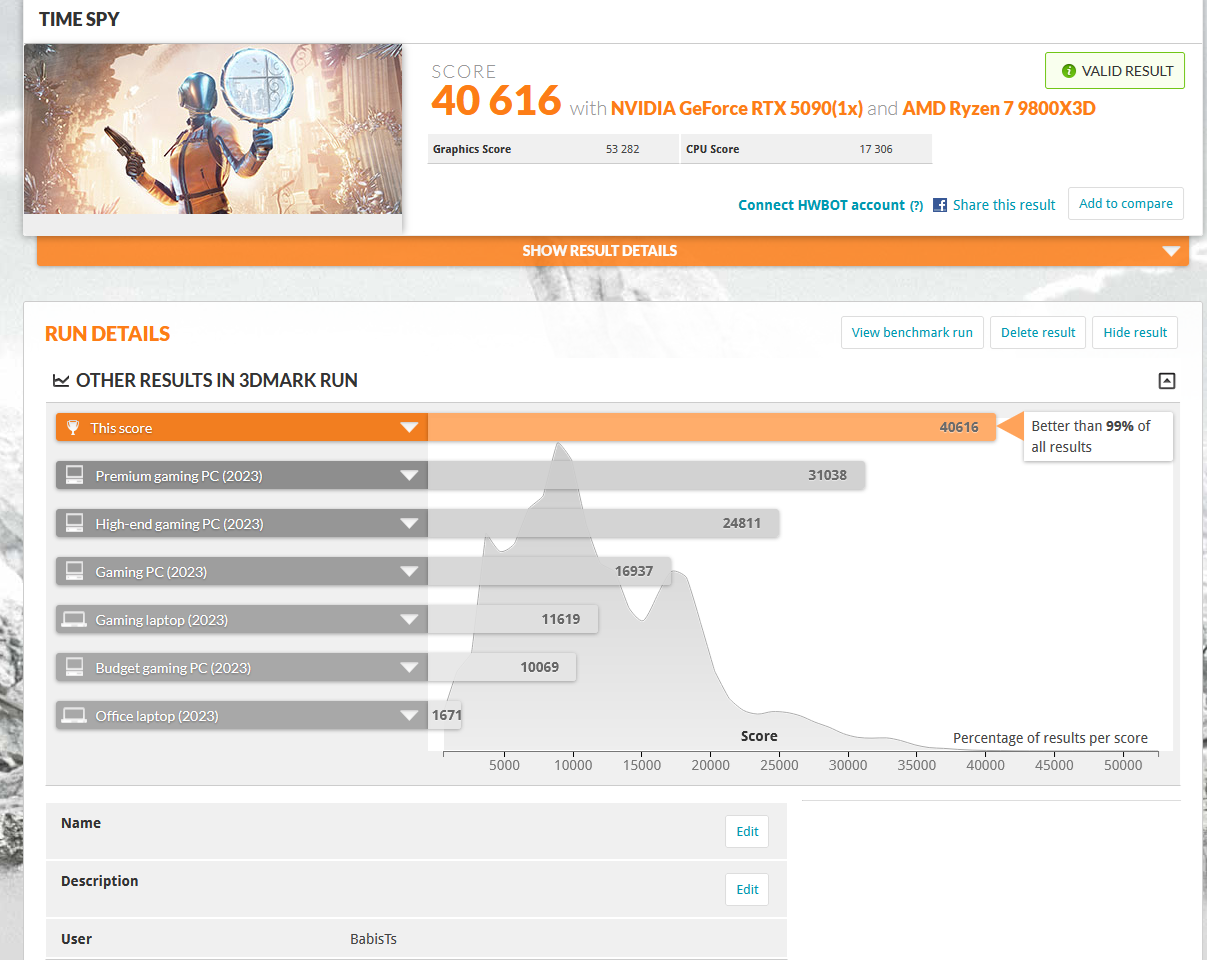This screenshot has height=960, width=1207.
Task: Expand Gaming PC (2023) dropdown arrow
Action: point(408,572)
